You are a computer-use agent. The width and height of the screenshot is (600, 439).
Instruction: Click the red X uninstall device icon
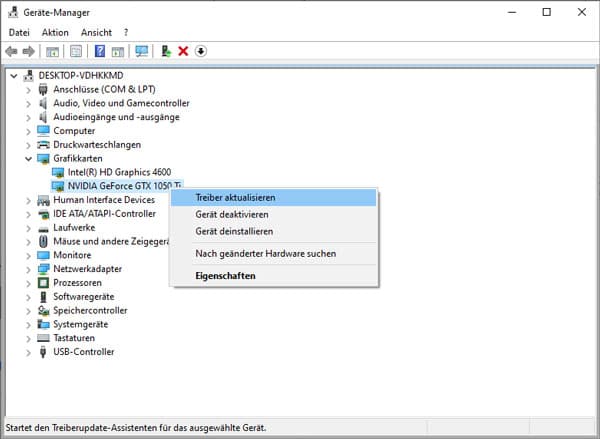pyautogui.click(x=183, y=51)
